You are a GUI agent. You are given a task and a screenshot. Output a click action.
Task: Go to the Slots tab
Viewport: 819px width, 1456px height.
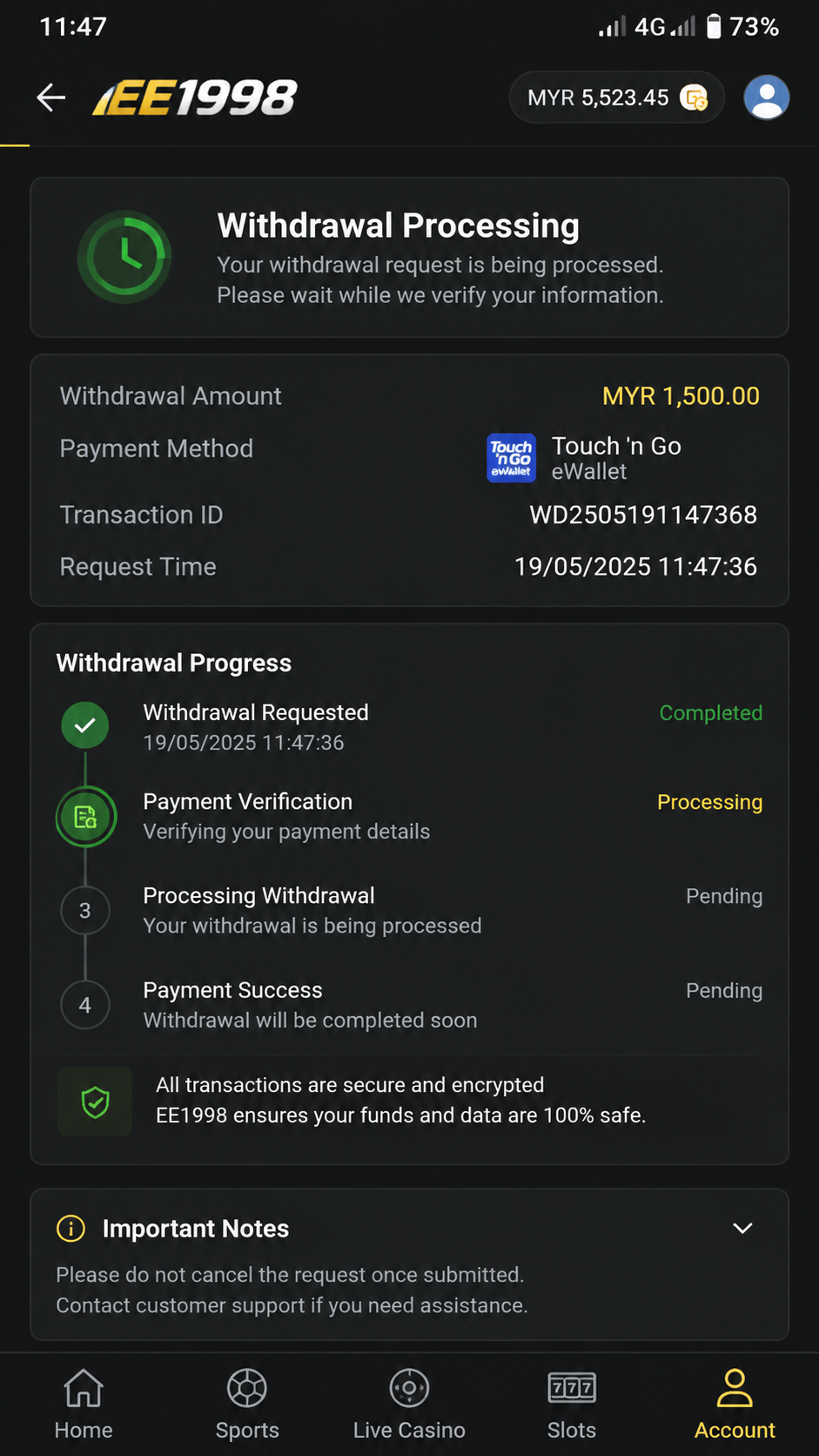pyautogui.click(x=572, y=1405)
